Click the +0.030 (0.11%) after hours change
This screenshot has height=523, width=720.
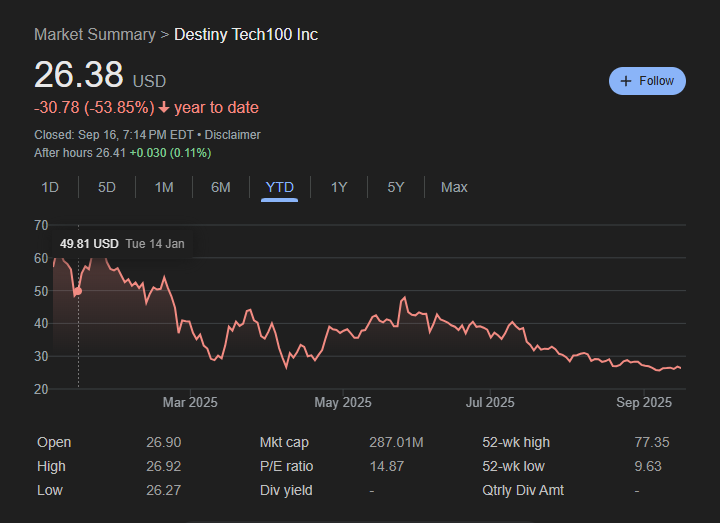(170, 153)
